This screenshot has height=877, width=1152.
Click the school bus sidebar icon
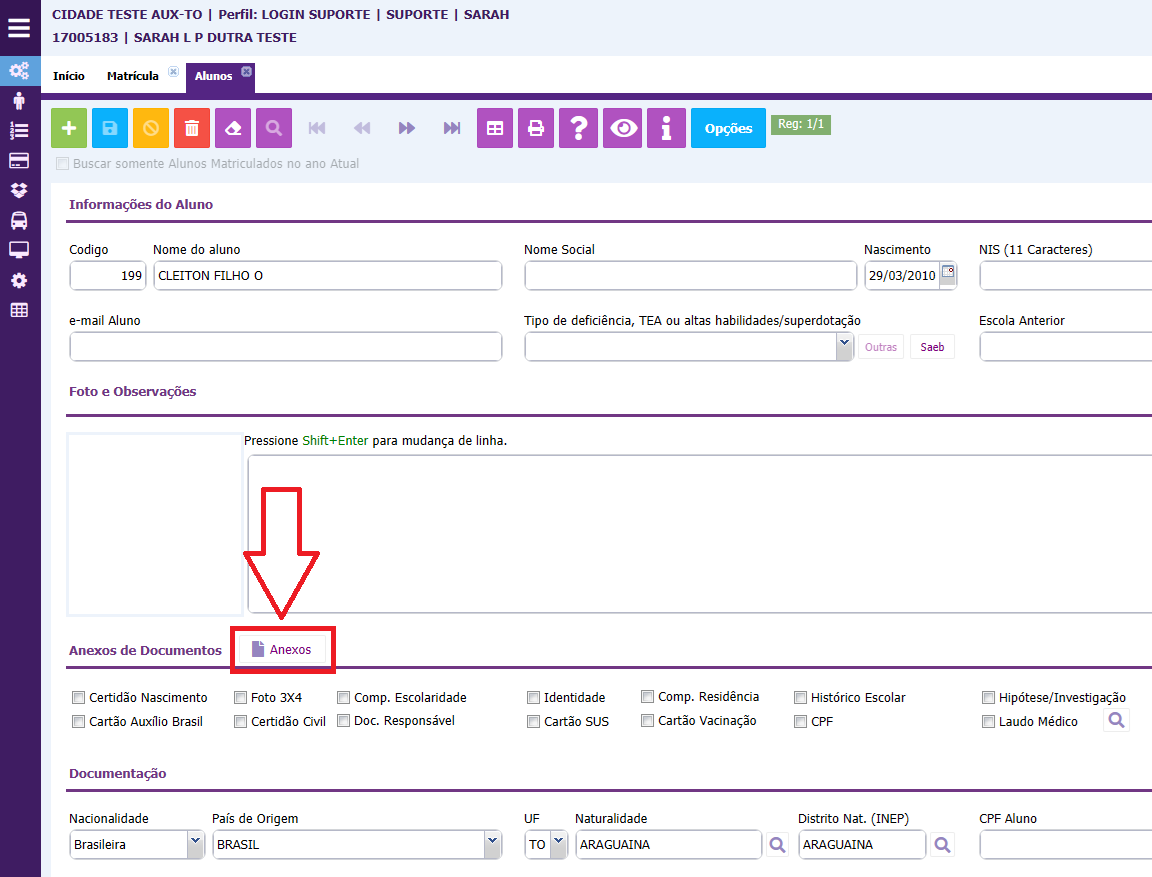[19, 220]
